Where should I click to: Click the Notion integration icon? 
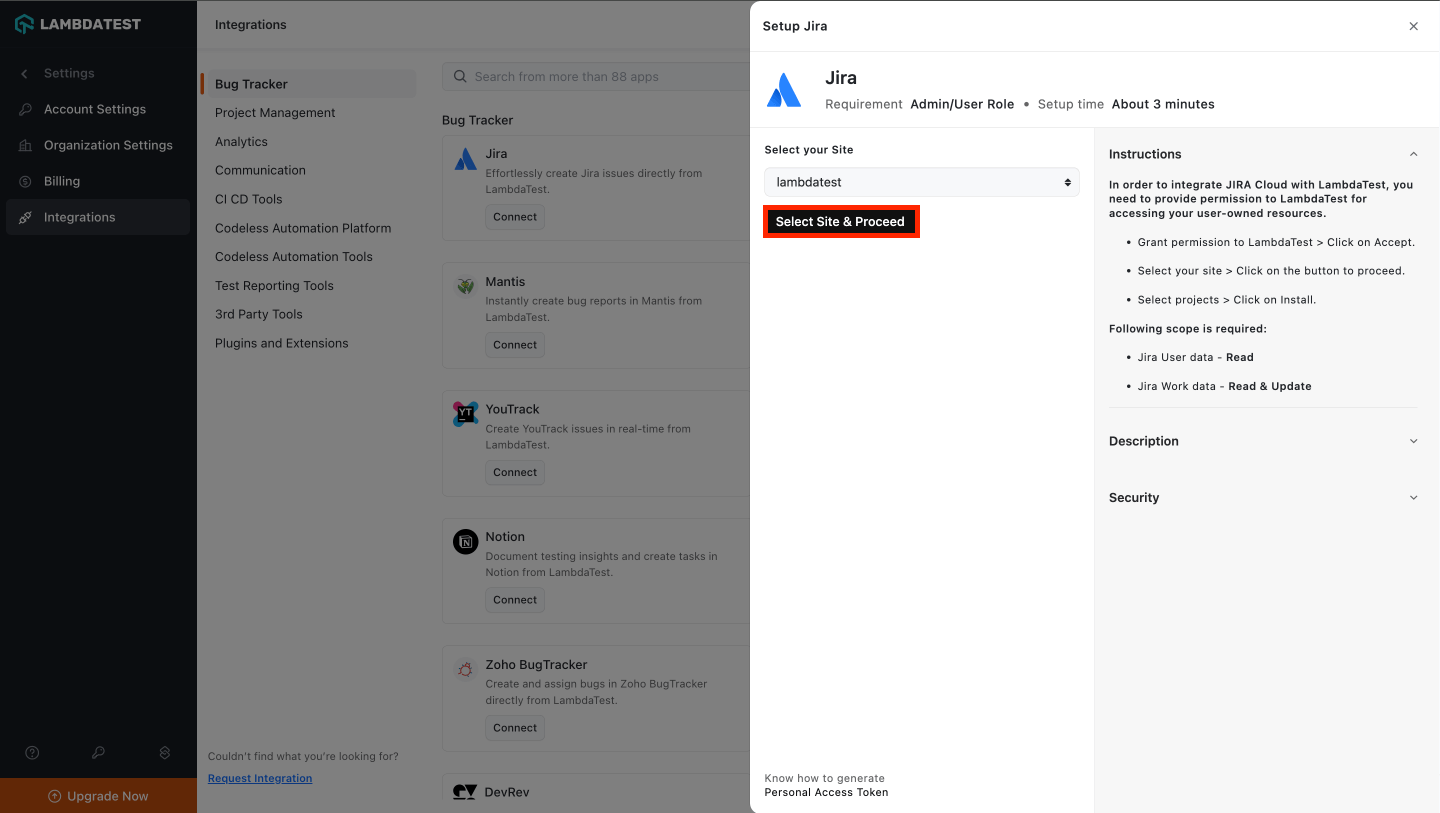point(465,541)
